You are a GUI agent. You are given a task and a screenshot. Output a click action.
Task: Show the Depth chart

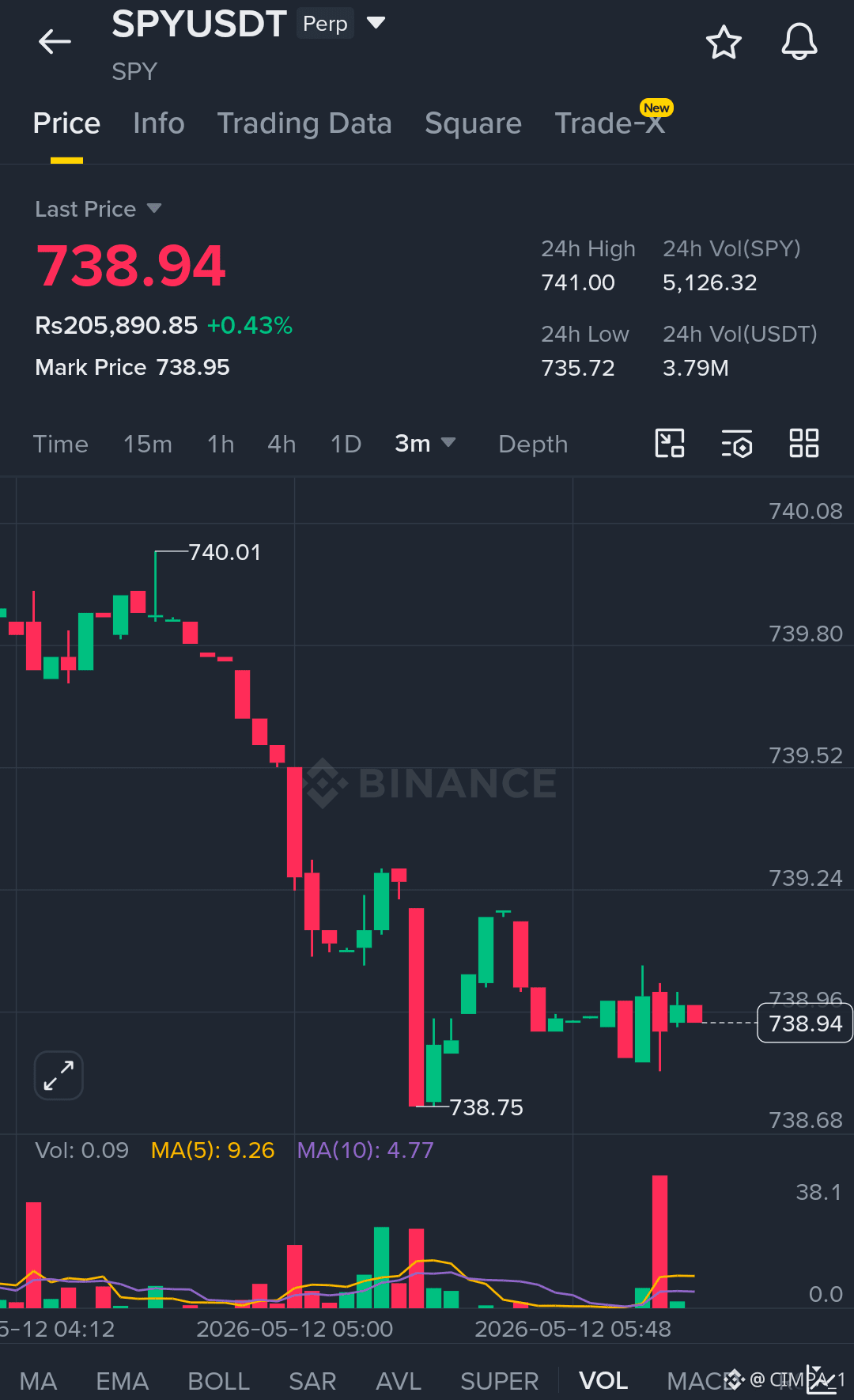[533, 444]
